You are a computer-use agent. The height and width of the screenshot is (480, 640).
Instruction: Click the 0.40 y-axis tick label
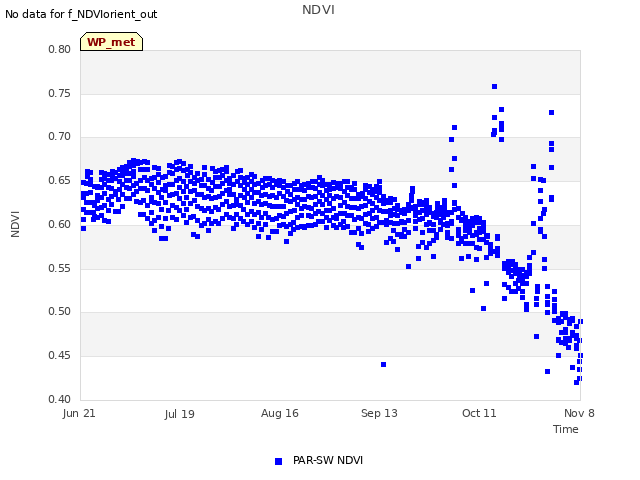(x=60, y=399)
